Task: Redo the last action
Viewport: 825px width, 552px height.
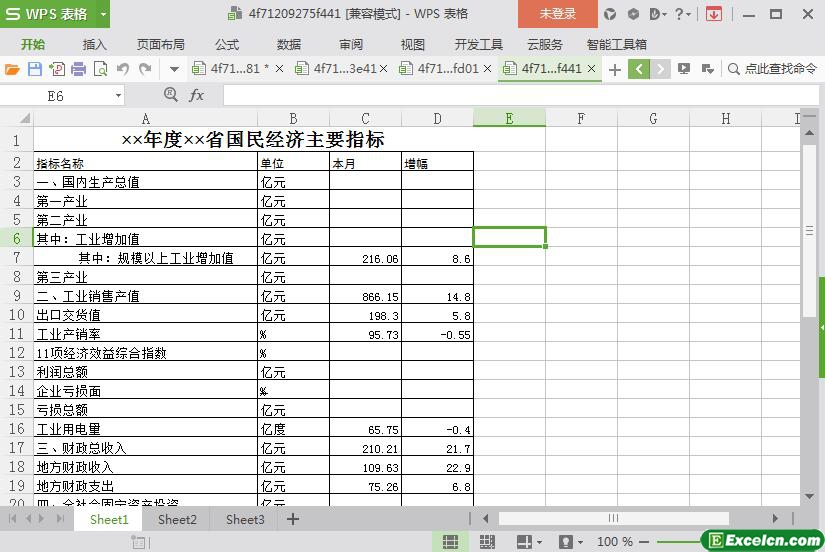Action: 145,69
